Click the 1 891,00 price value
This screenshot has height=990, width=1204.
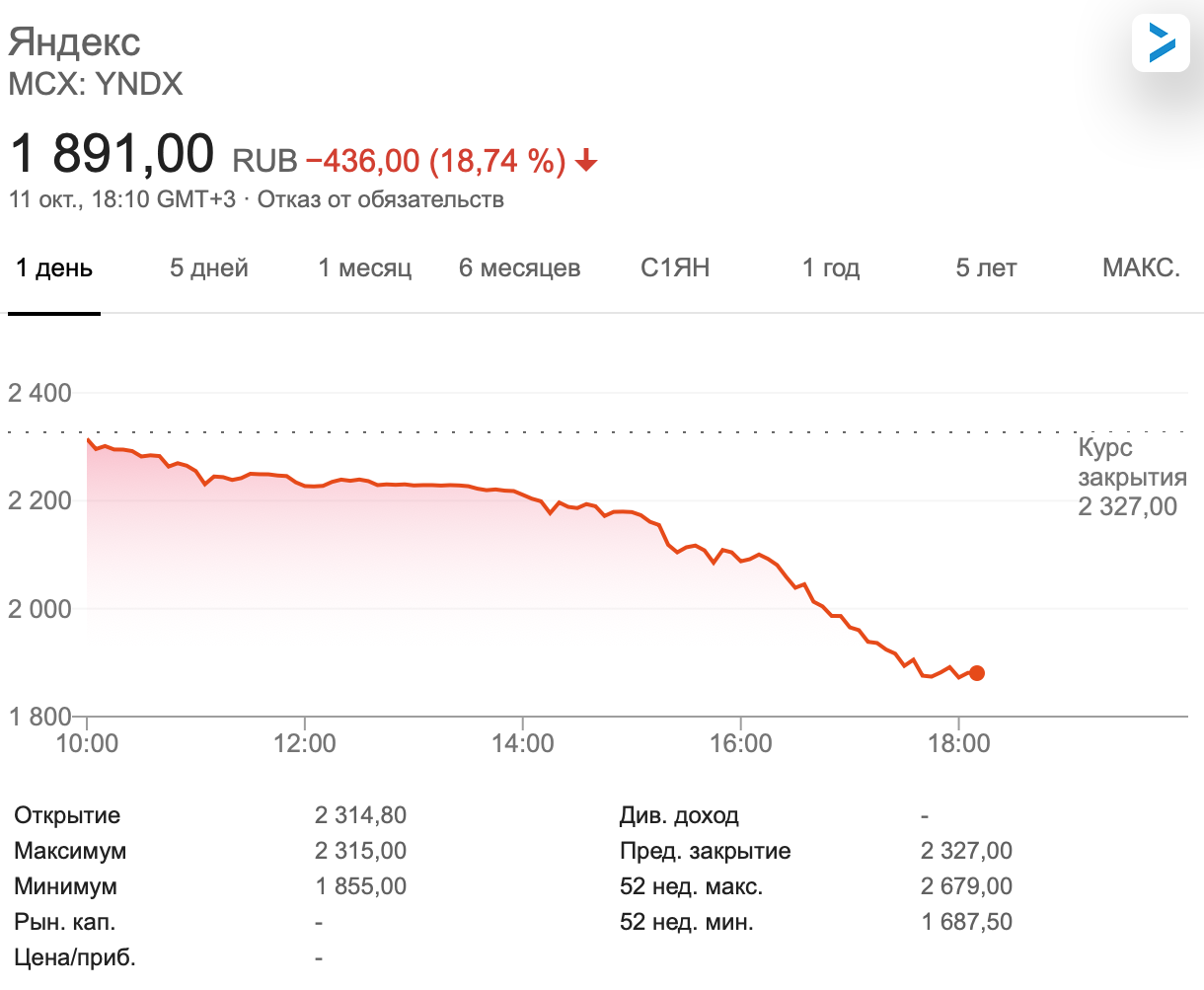pos(112,154)
